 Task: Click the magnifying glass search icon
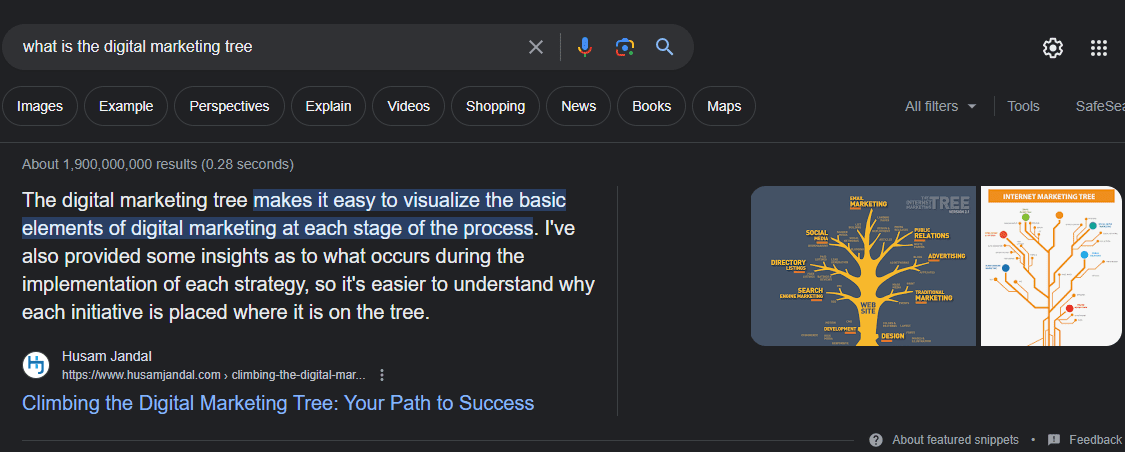664,47
